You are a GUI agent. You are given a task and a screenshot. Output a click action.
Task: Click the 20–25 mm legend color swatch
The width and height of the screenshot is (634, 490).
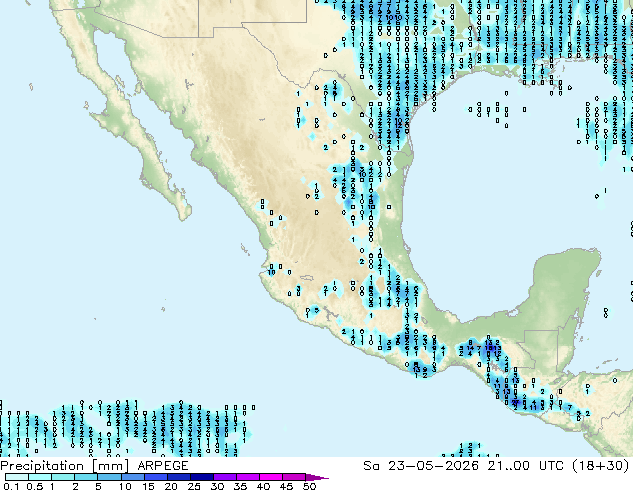(x=178, y=477)
